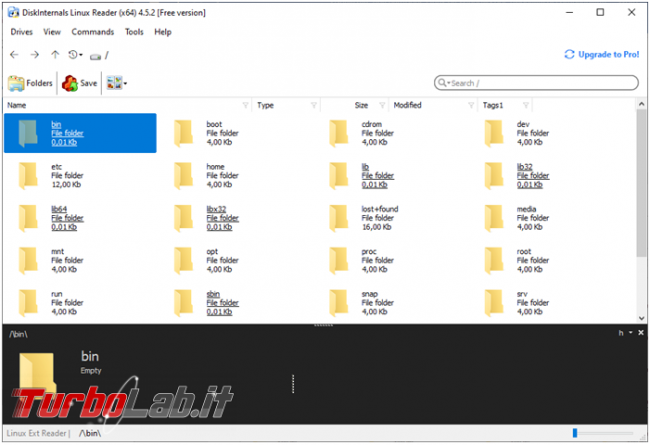Select the sbin folder icon
650x445 pixels.
tap(183, 303)
